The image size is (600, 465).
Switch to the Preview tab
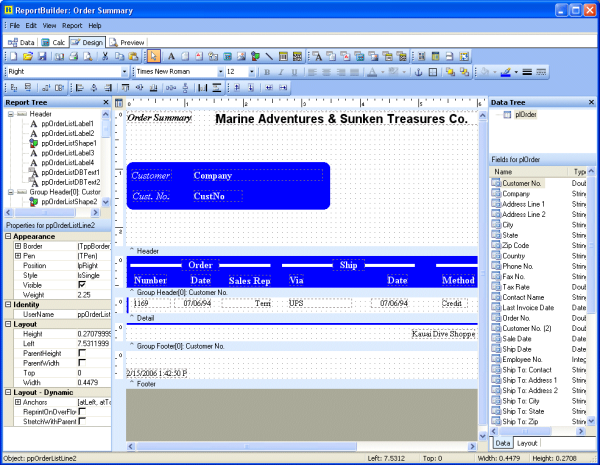(127, 43)
